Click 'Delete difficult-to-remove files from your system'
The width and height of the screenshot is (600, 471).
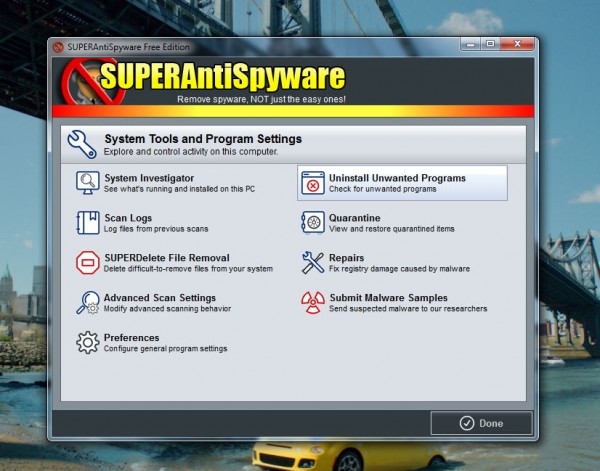(188, 269)
